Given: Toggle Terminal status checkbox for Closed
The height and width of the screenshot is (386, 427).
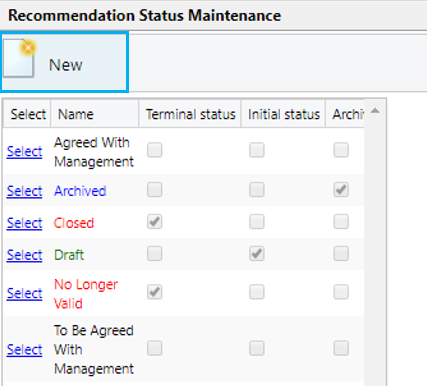Looking at the screenshot, I should click(x=155, y=222).
